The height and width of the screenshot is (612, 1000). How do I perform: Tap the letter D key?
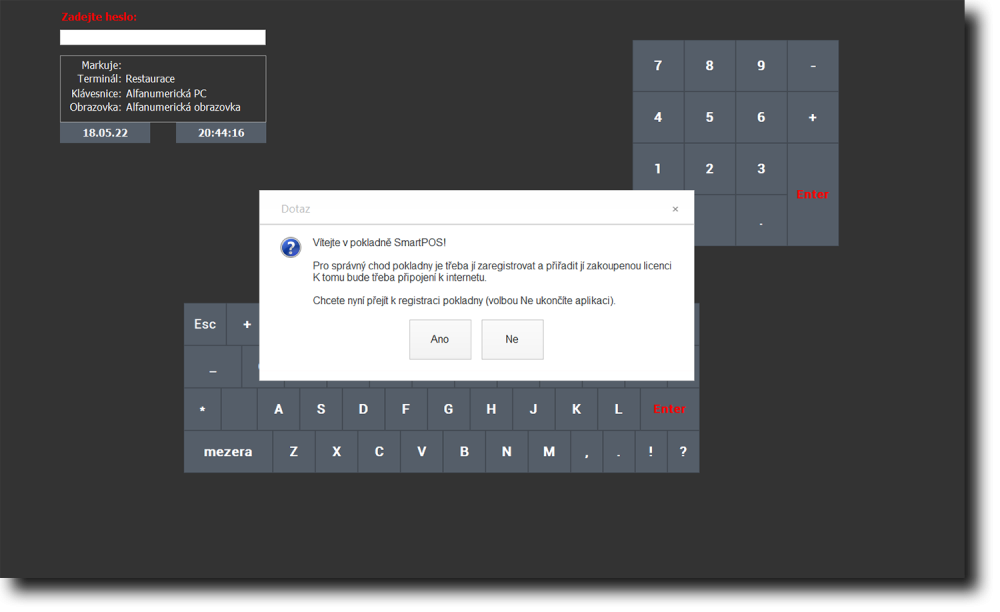tap(364, 409)
